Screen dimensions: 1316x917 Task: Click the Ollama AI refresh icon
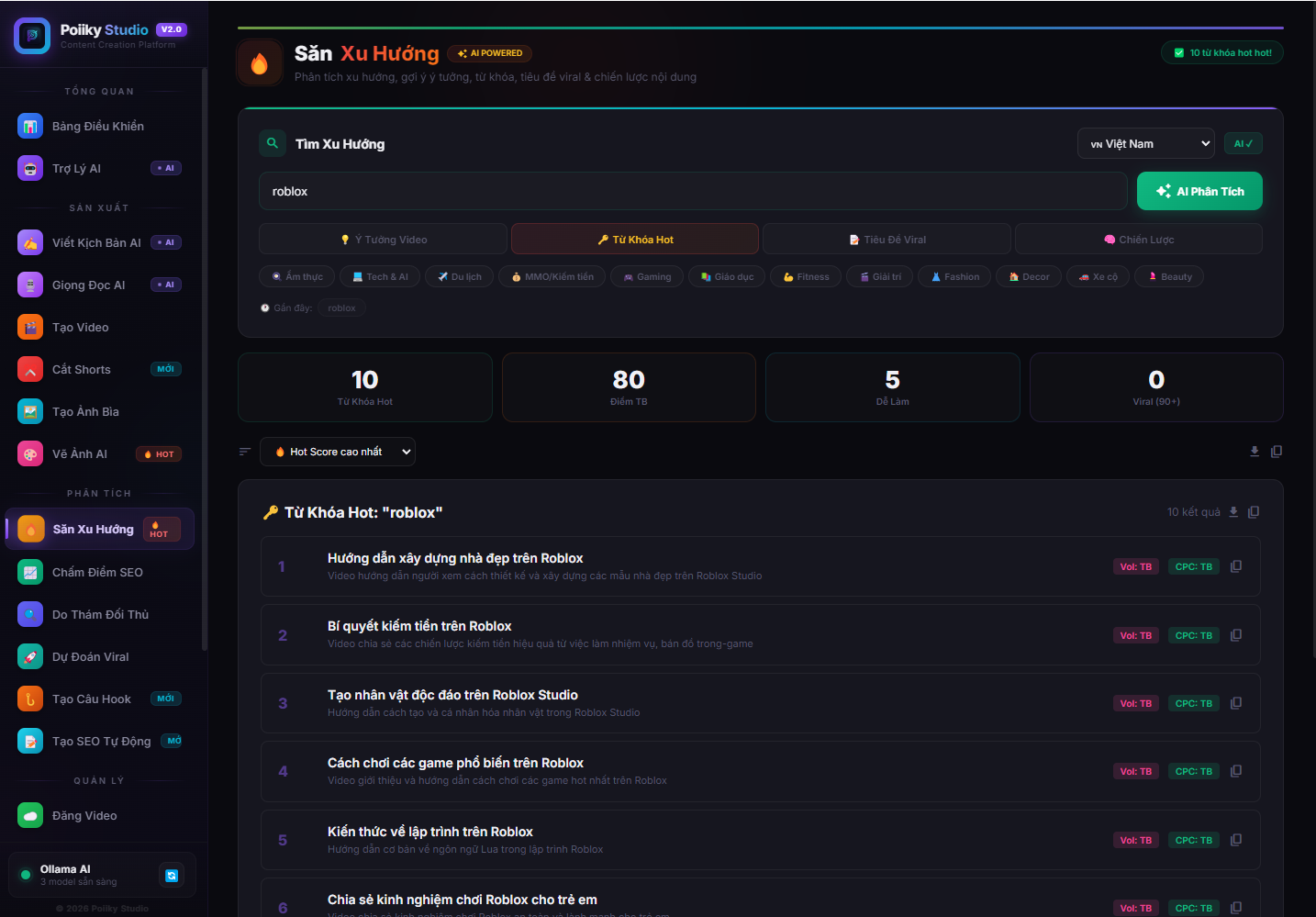(172, 876)
